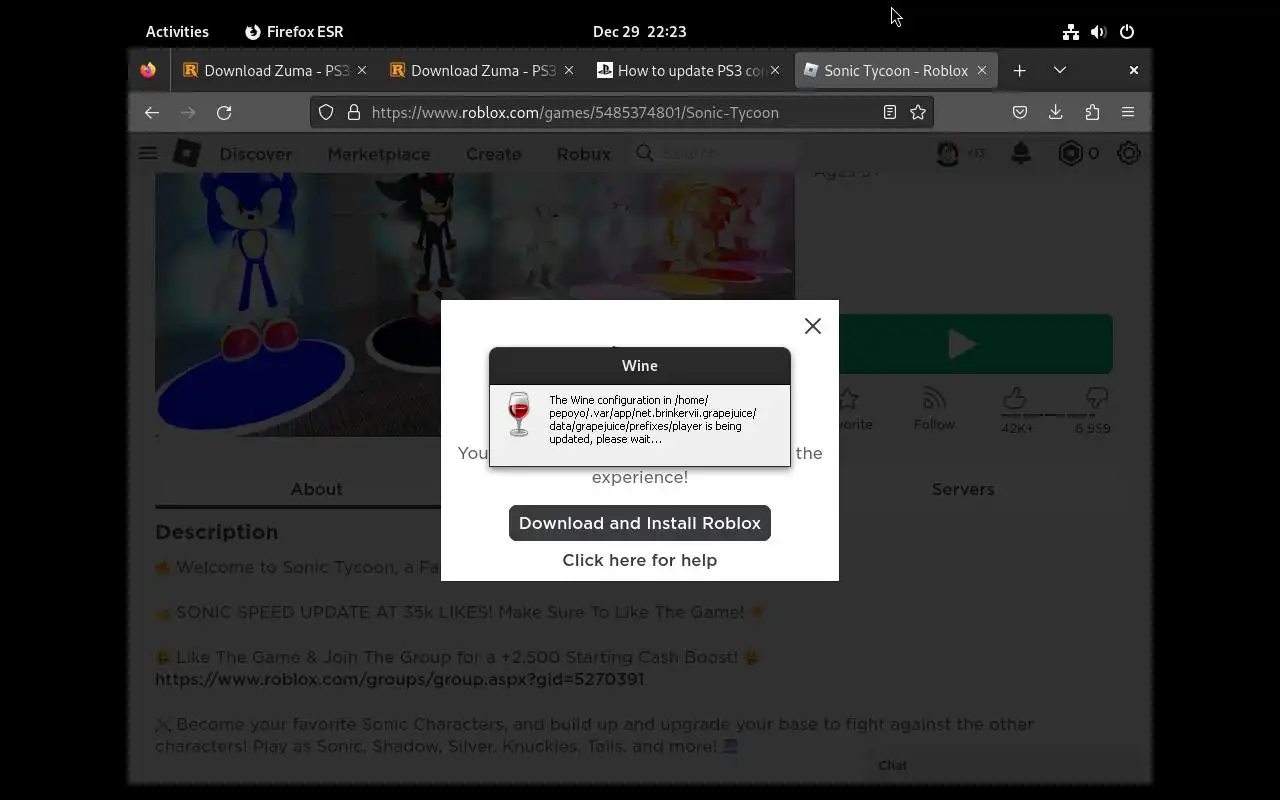1280x800 pixels.
Task: Open the Firefox downloads panel
Action: click(1055, 112)
